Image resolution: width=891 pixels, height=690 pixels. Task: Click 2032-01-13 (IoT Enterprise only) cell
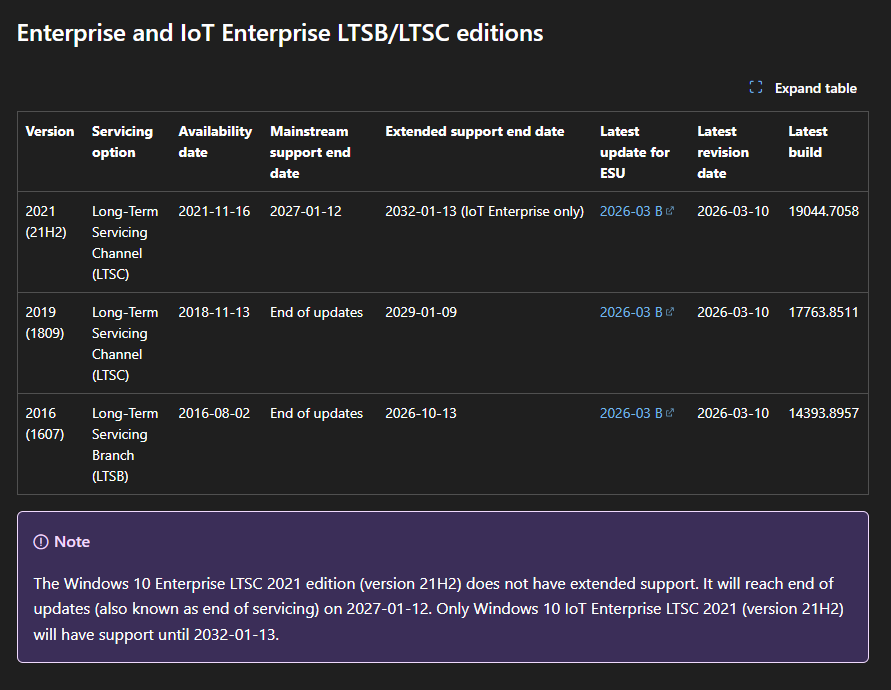pyautogui.click(x=485, y=211)
